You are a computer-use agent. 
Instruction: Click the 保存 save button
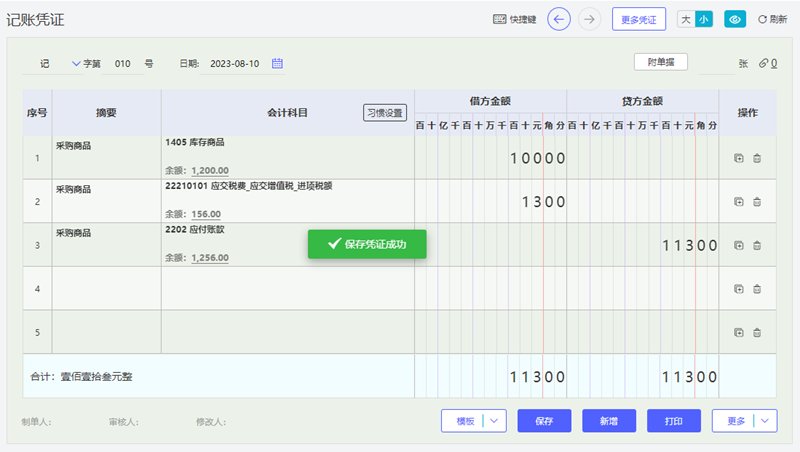pos(544,421)
